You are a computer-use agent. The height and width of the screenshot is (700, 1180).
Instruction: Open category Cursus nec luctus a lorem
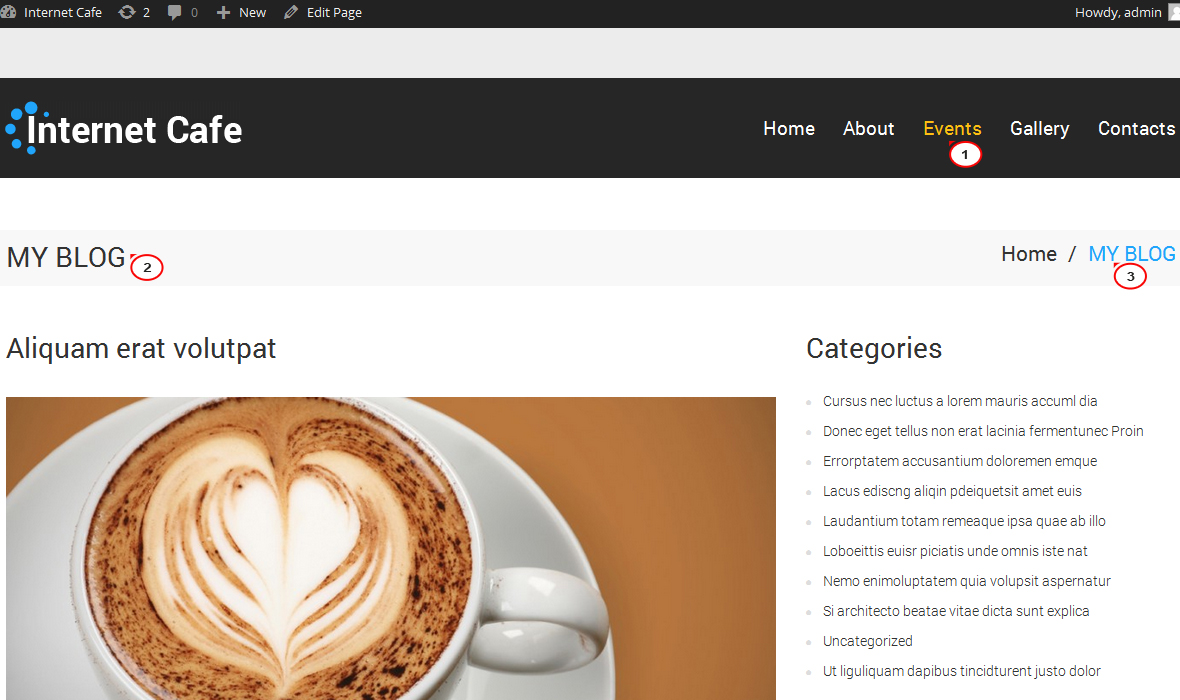[x=960, y=401]
